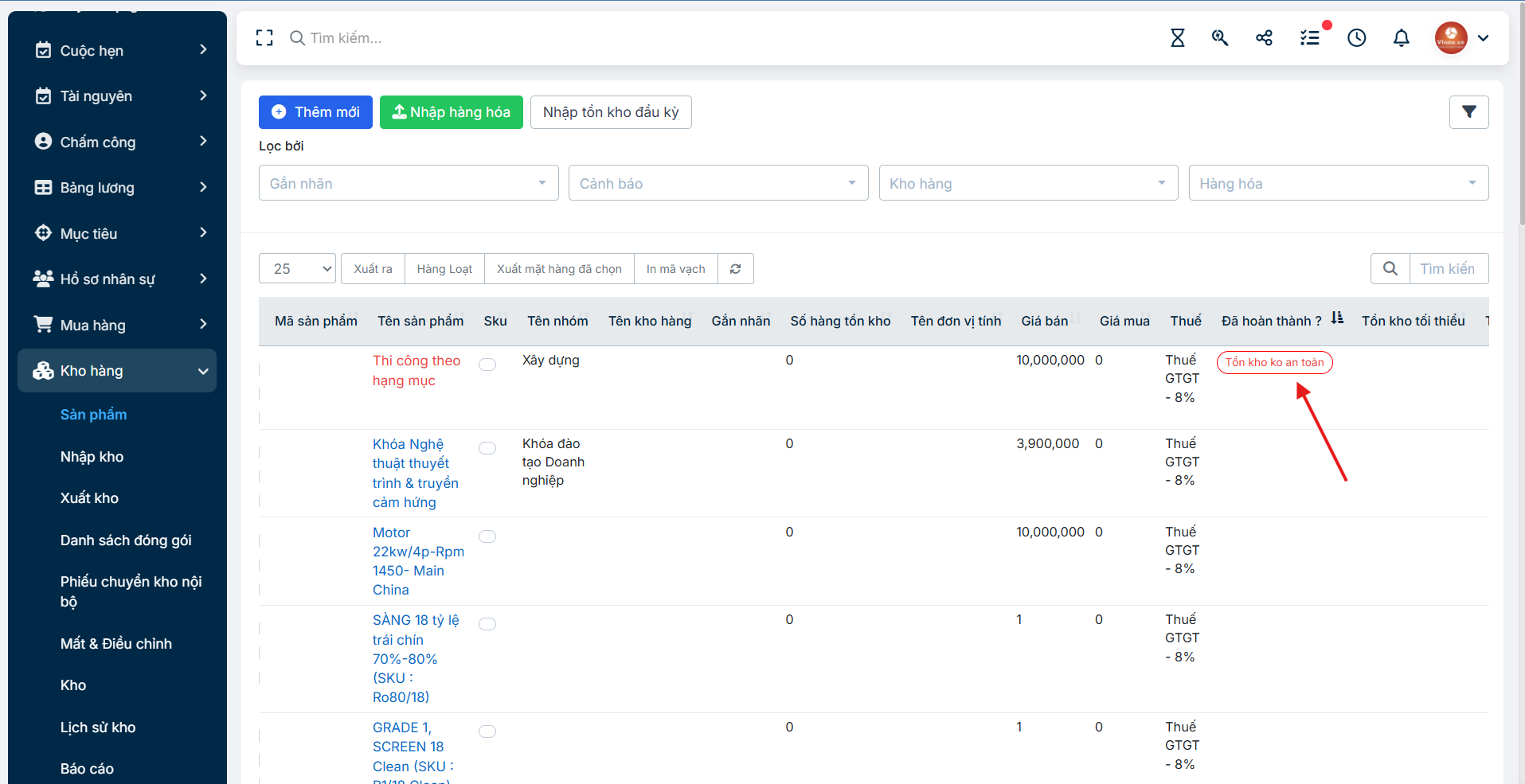Click the Kho hàng warehouse icon

tap(43, 371)
